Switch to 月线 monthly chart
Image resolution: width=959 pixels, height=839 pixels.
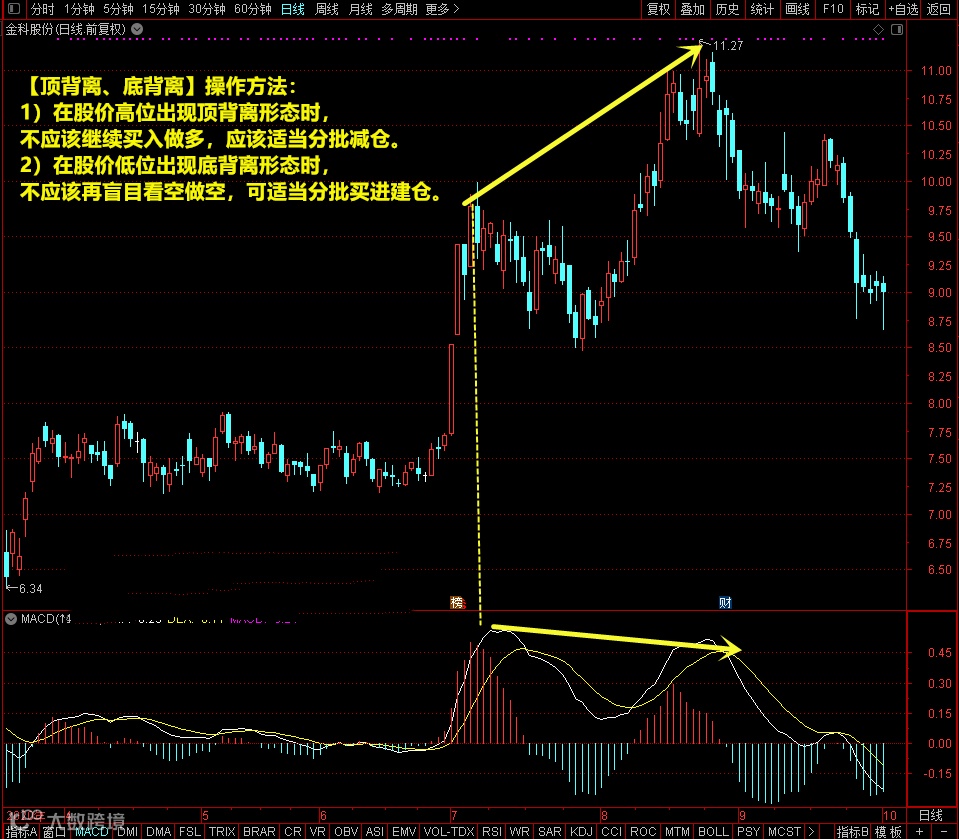(x=360, y=9)
